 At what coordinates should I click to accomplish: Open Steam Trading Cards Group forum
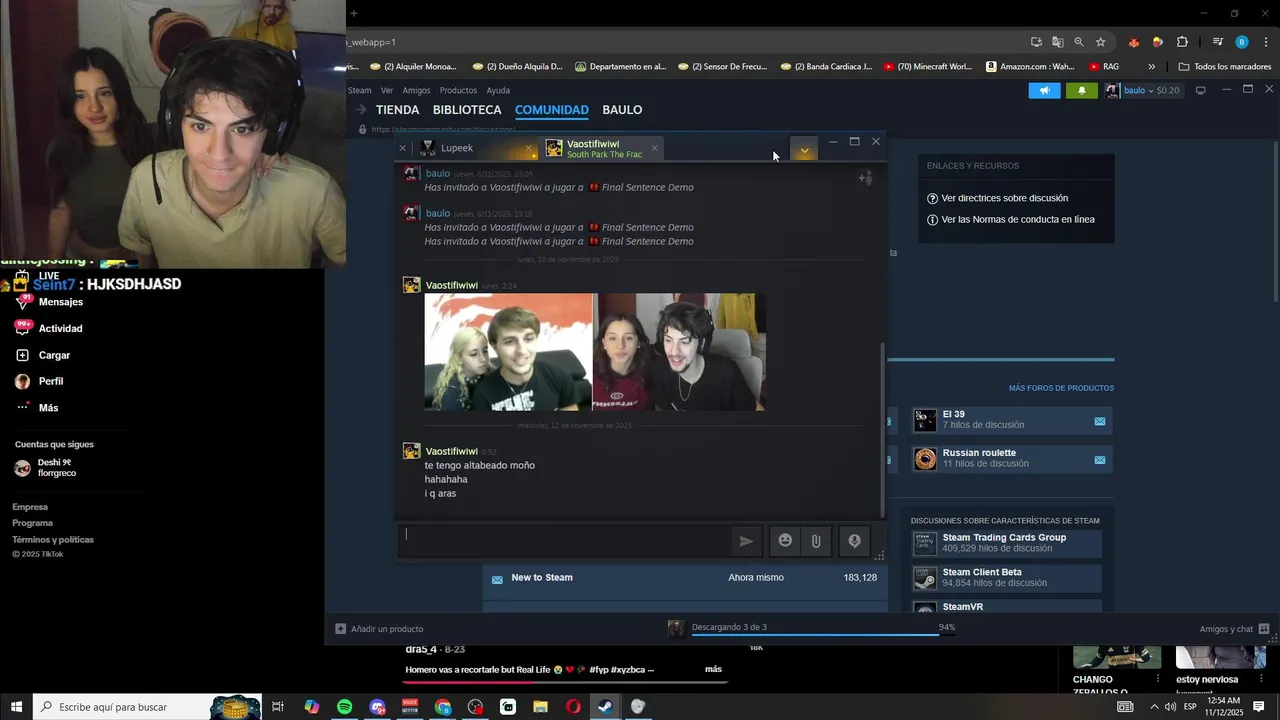click(x=1006, y=543)
